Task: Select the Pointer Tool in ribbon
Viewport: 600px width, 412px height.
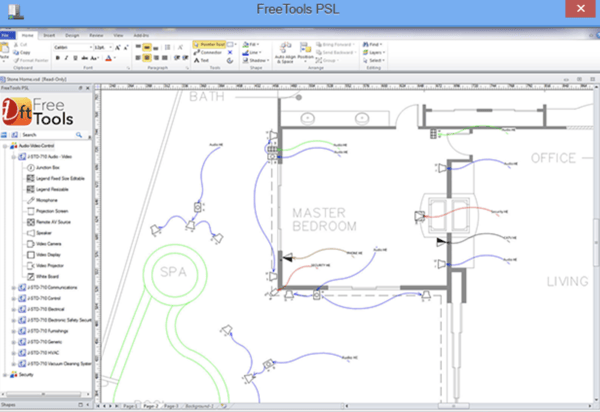Action: (x=209, y=44)
